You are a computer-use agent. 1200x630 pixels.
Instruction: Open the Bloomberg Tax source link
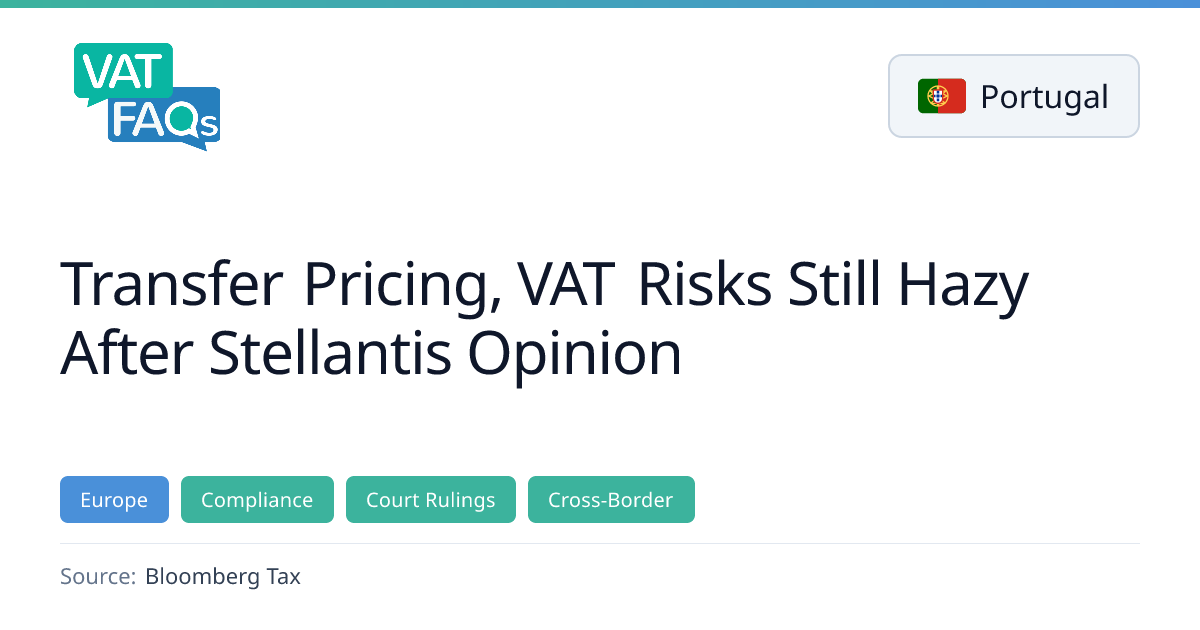[222, 576]
